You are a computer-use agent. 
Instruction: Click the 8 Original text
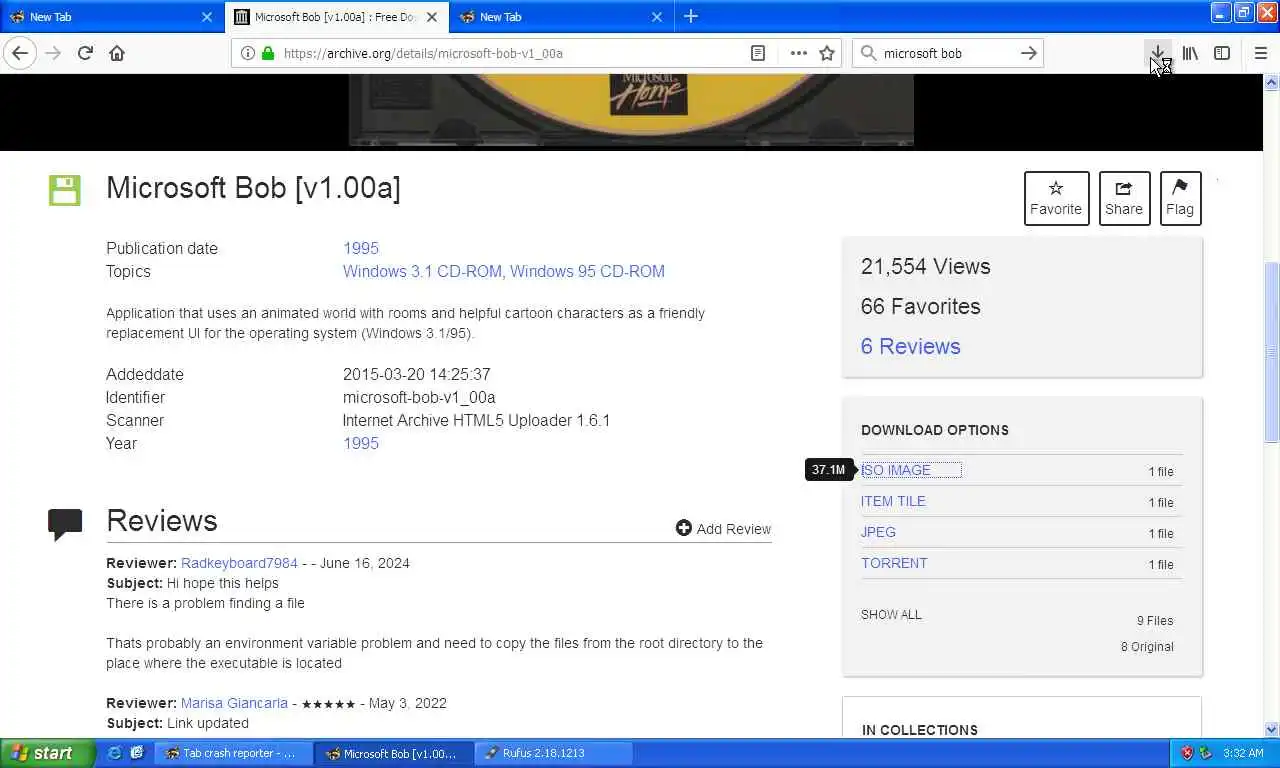point(1147,646)
